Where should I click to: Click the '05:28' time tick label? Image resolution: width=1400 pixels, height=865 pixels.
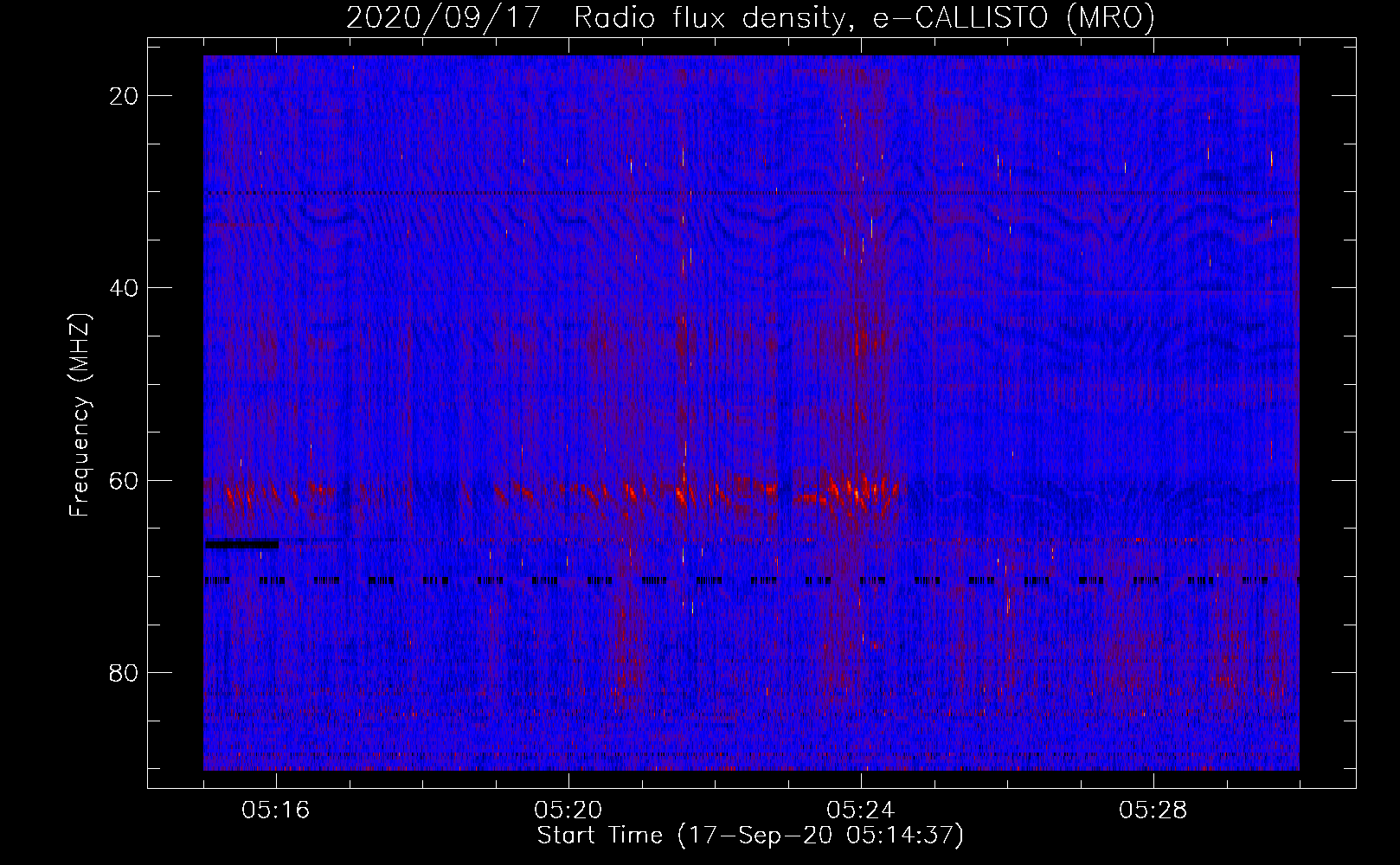[x=1153, y=811]
